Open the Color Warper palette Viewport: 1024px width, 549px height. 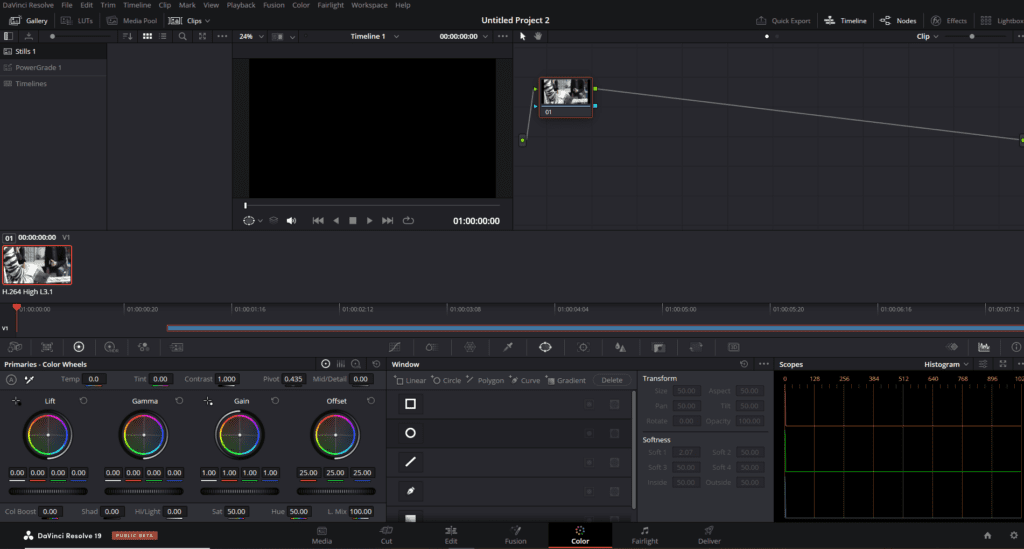point(470,347)
